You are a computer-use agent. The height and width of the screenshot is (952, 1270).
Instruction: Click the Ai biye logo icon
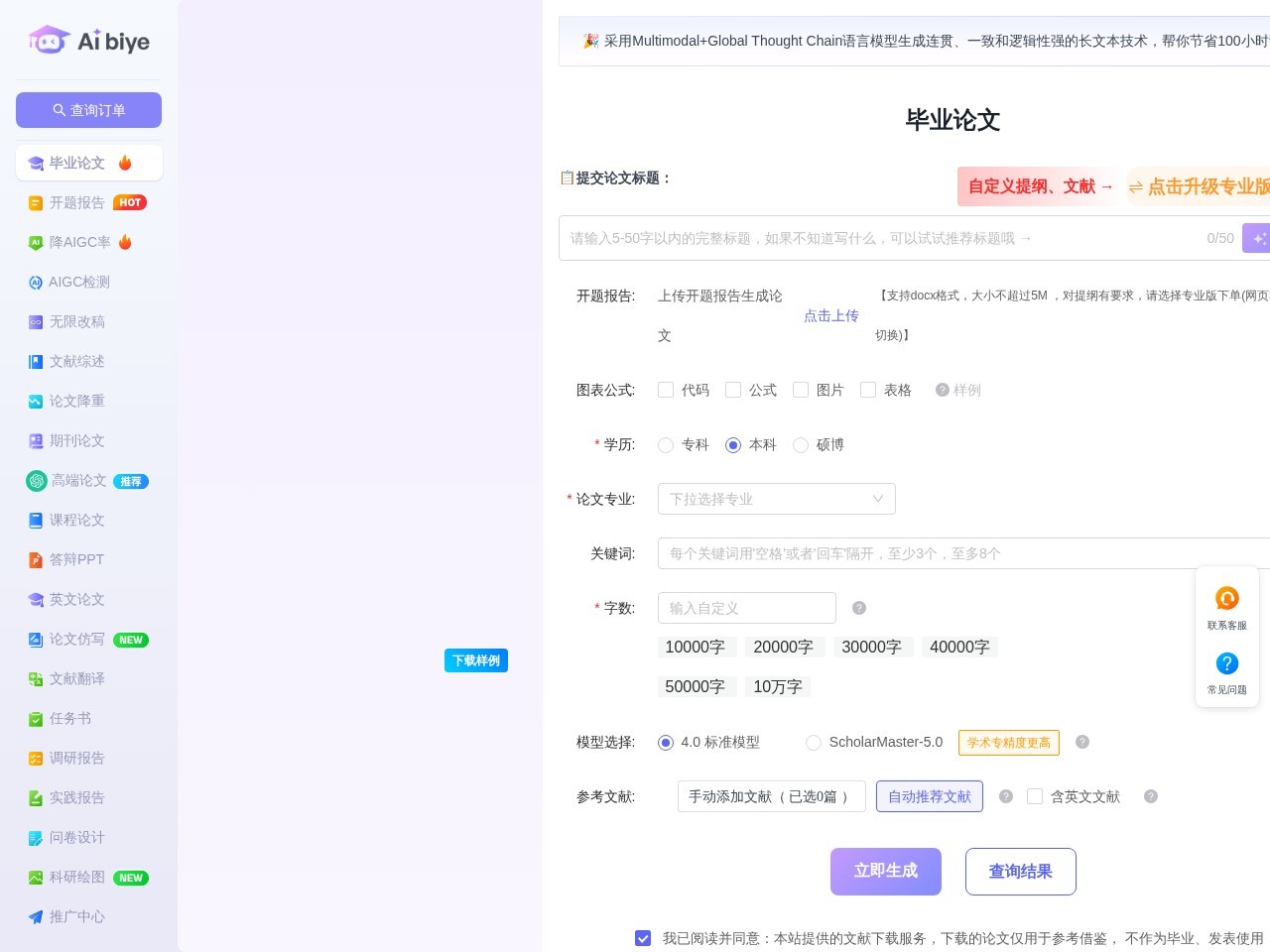[x=49, y=41]
